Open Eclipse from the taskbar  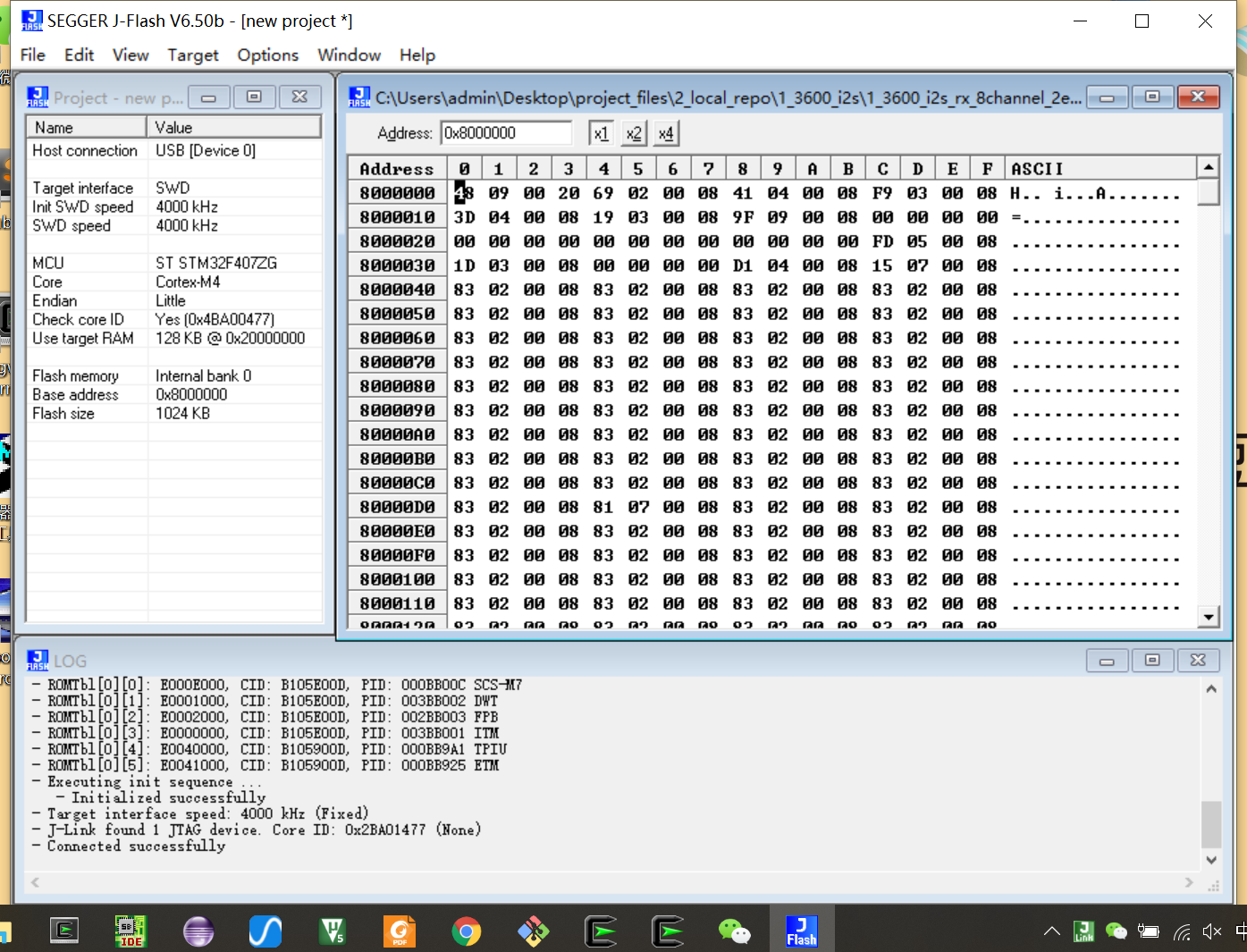[x=198, y=931]
